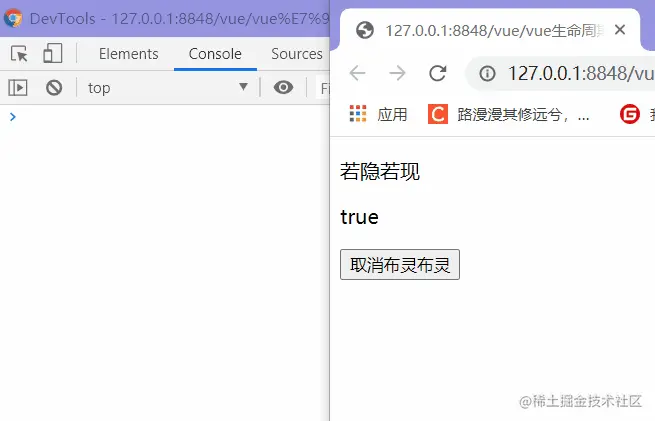The width and height of the screenshot is (655, 421).
Task: Switch to the Console tab
Action: click(x=215, y=54)
